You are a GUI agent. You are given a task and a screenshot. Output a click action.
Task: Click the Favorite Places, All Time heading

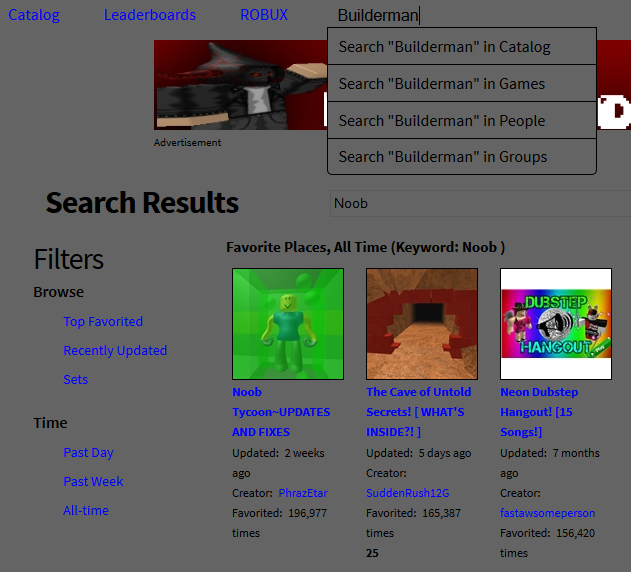[x=365, y=247]
